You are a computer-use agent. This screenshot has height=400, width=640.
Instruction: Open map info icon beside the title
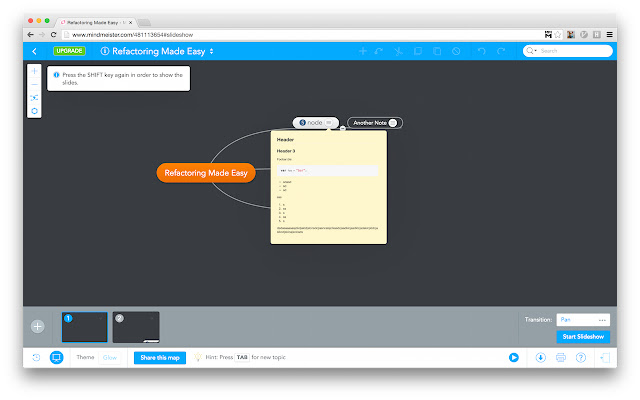click(x=105, y=51)
